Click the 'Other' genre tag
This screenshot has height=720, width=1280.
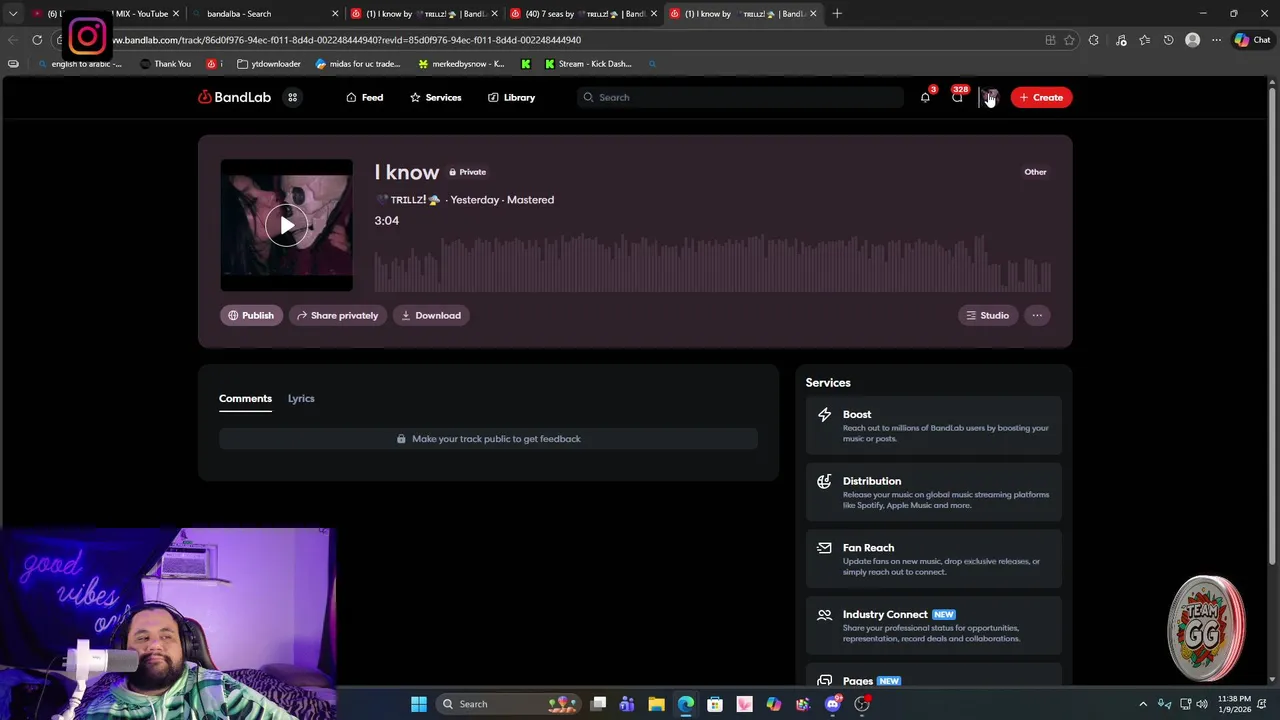1035,172
